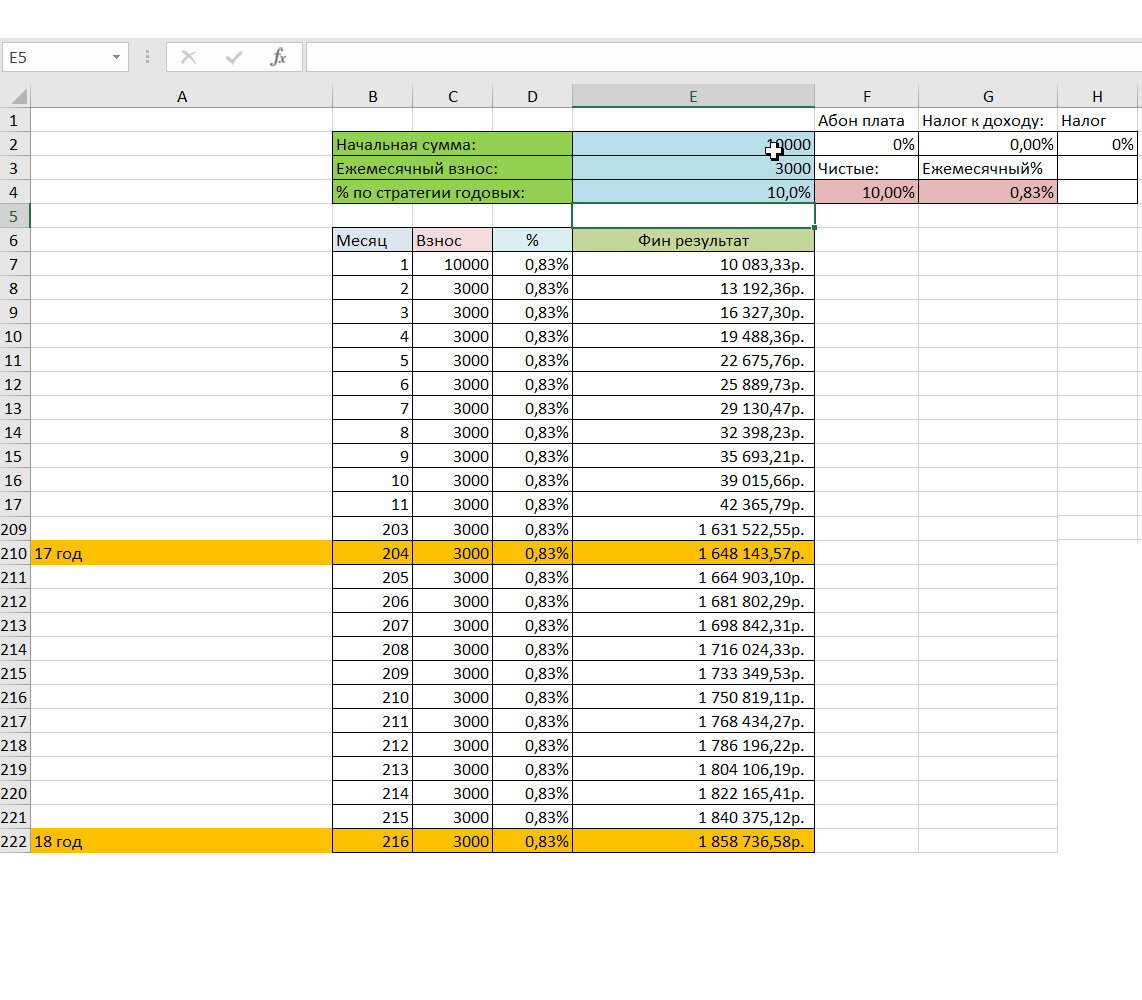
Task: Click the cell 19 488,36р.
Action: [x=693, y=336]
